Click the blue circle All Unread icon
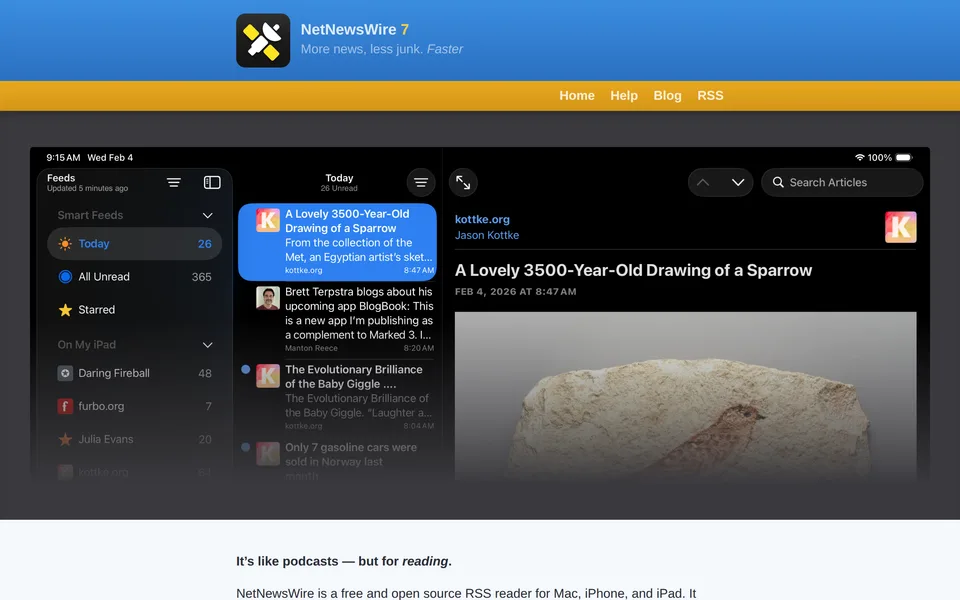 click(65, 277)
